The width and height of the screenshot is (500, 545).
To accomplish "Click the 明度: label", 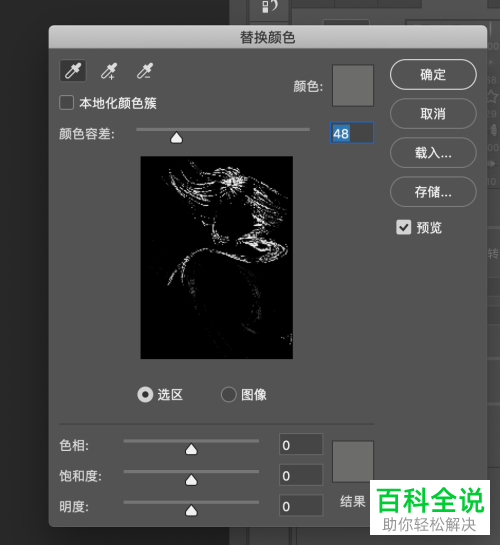I will (74, 506).
